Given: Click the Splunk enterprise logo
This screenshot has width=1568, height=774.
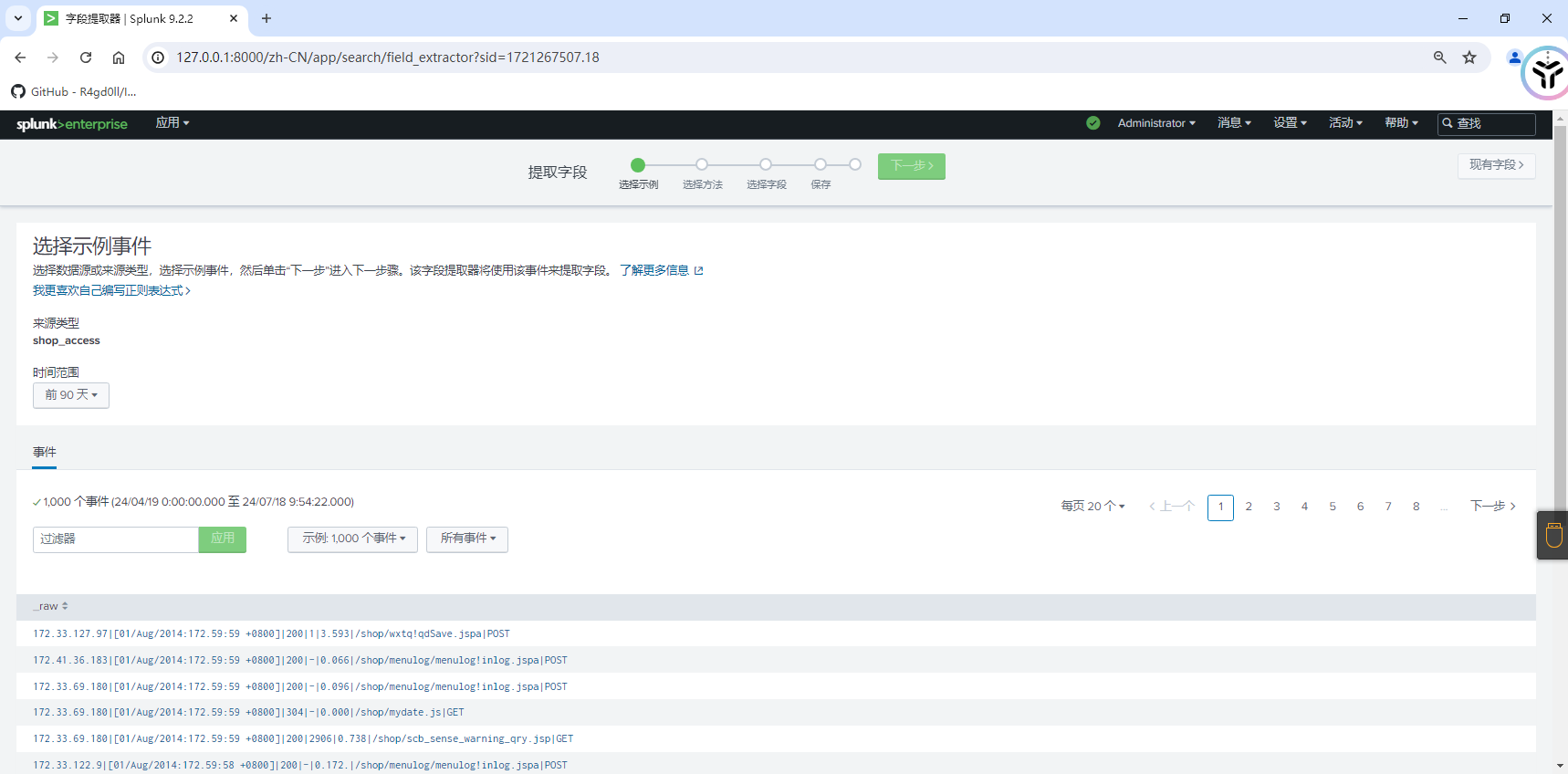Looking at the screenshot, I should tap(71, 124).
